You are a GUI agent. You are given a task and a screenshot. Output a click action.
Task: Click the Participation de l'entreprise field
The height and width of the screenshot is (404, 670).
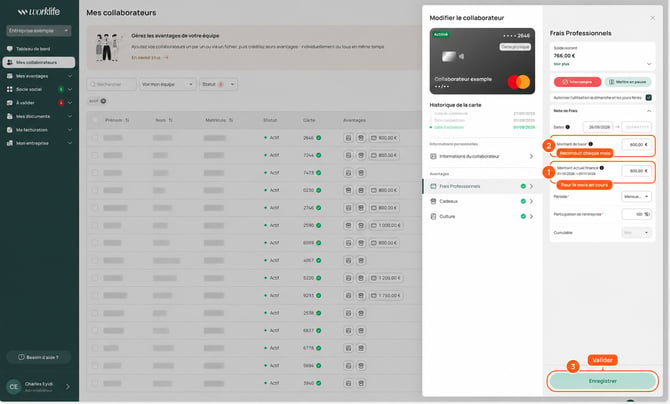pyautogui.click(x=636, y=214)
